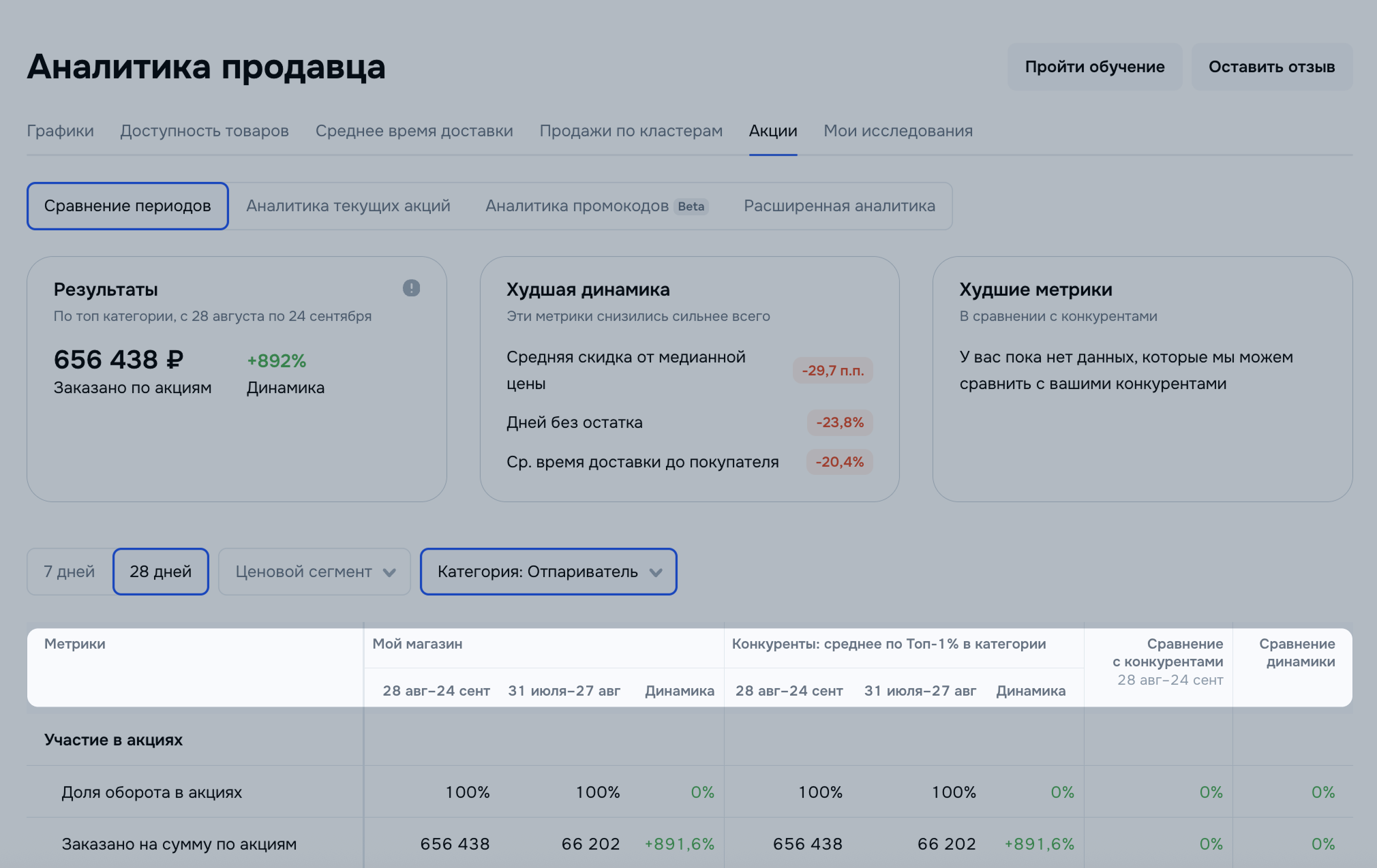1377x868 pixels.
Task: Click the Оставить отзыв button
Action: click(x=1271, y=67)
